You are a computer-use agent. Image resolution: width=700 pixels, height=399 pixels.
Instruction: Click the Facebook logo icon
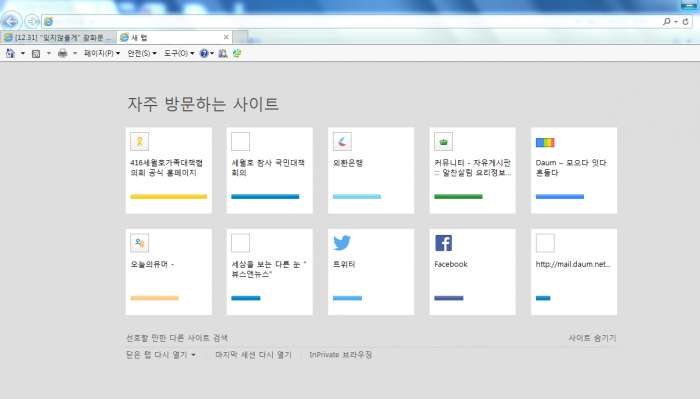443,243
